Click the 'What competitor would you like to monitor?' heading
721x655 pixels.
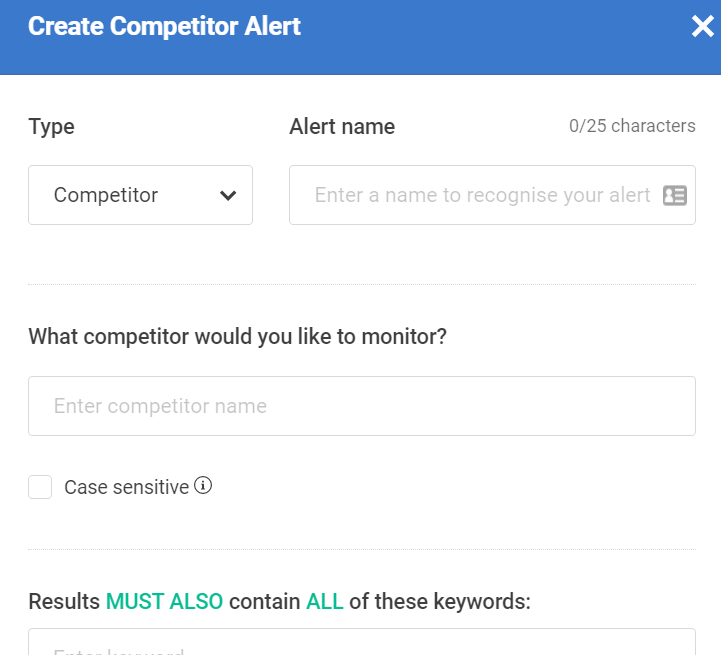238,337
